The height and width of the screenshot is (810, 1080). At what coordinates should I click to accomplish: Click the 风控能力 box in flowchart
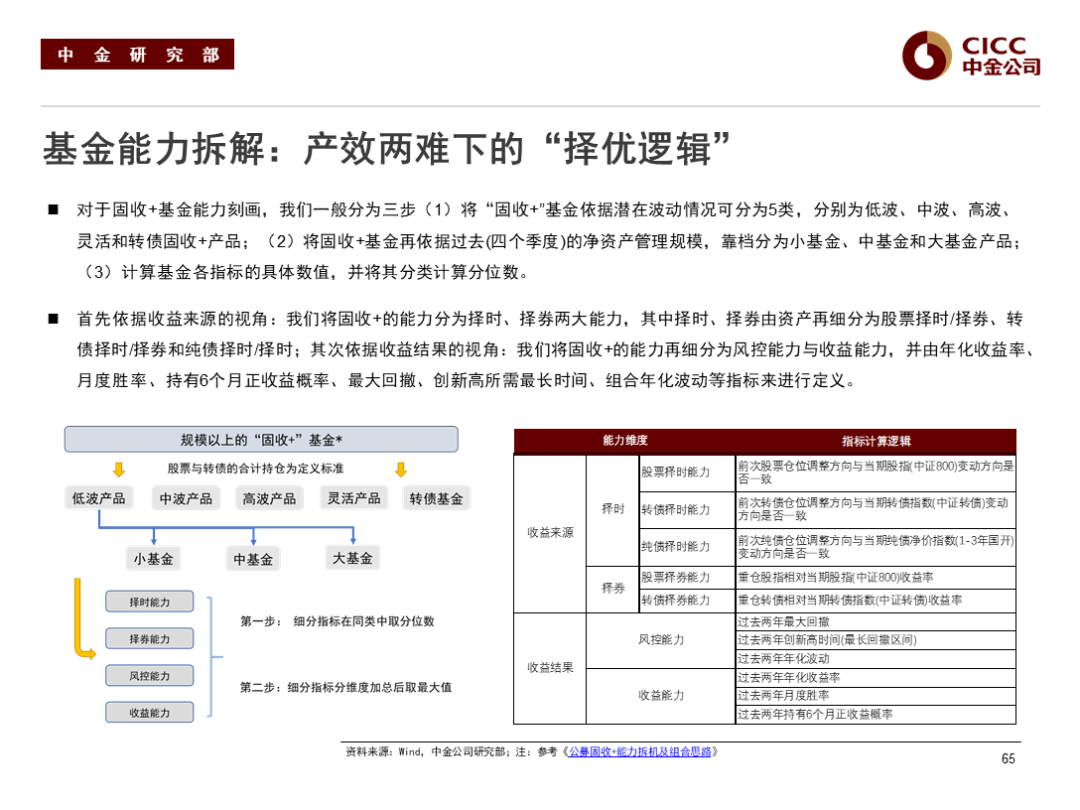click(x=149, y=676)
